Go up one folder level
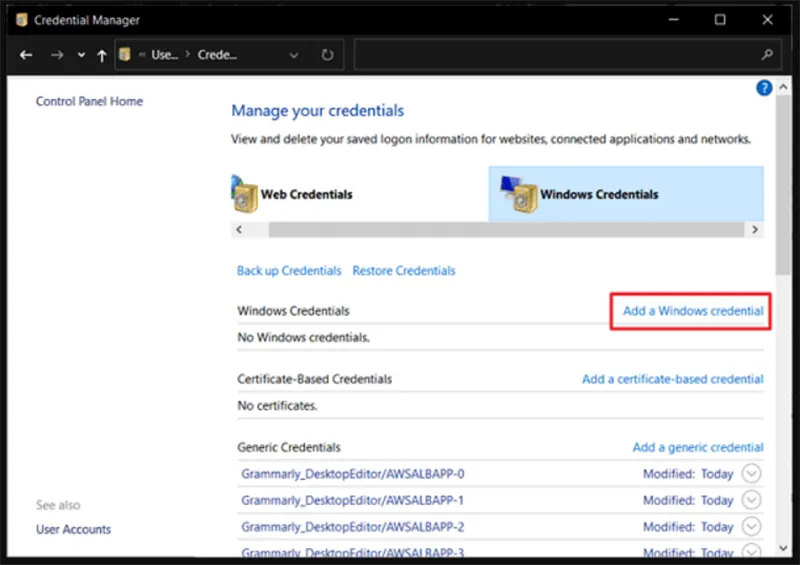Image resolution: width=800 pixels, height=565 pixels. (x=102, y=55)
